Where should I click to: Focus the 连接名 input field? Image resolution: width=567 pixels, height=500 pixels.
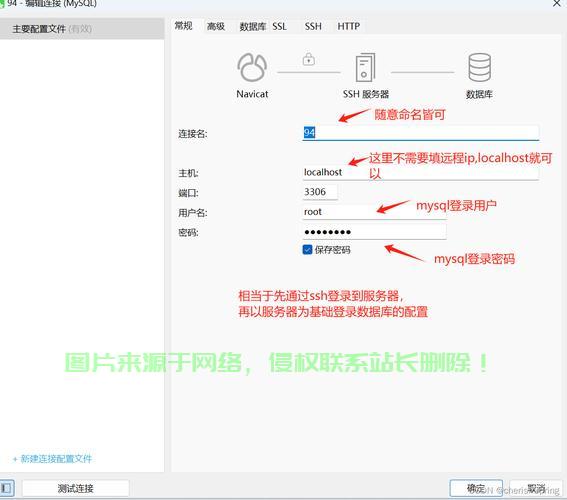[x=421, y=133]
